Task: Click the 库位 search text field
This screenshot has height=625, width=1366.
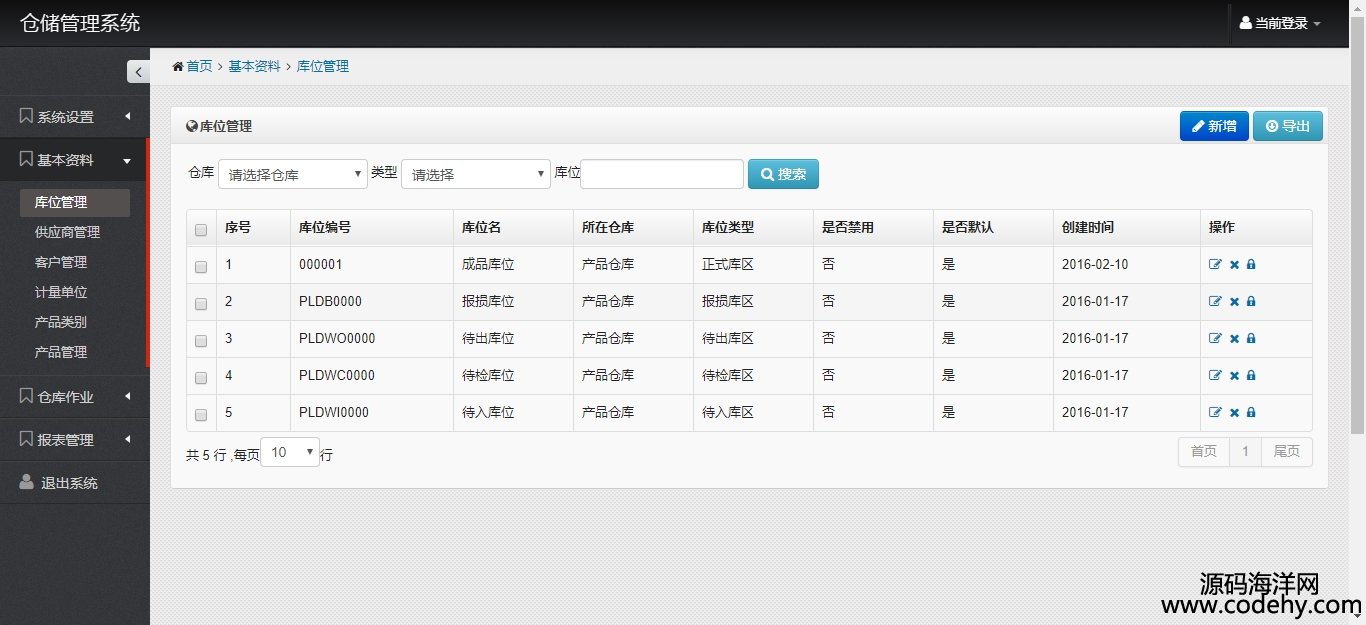Action: coord(662,174)
